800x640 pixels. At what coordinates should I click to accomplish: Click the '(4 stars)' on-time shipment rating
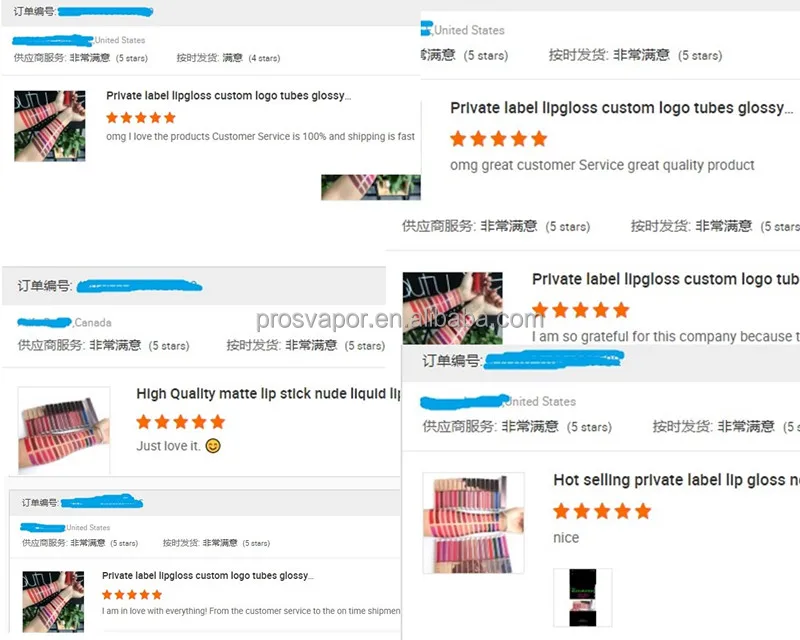264,58
